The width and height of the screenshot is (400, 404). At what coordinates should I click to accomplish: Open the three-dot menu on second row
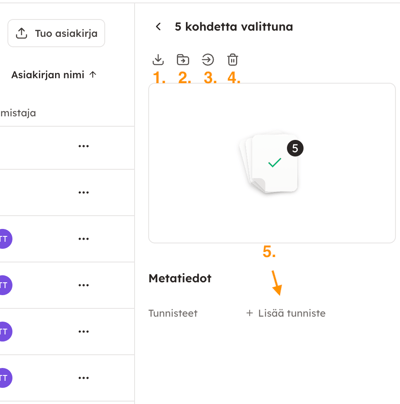[83, 192]
